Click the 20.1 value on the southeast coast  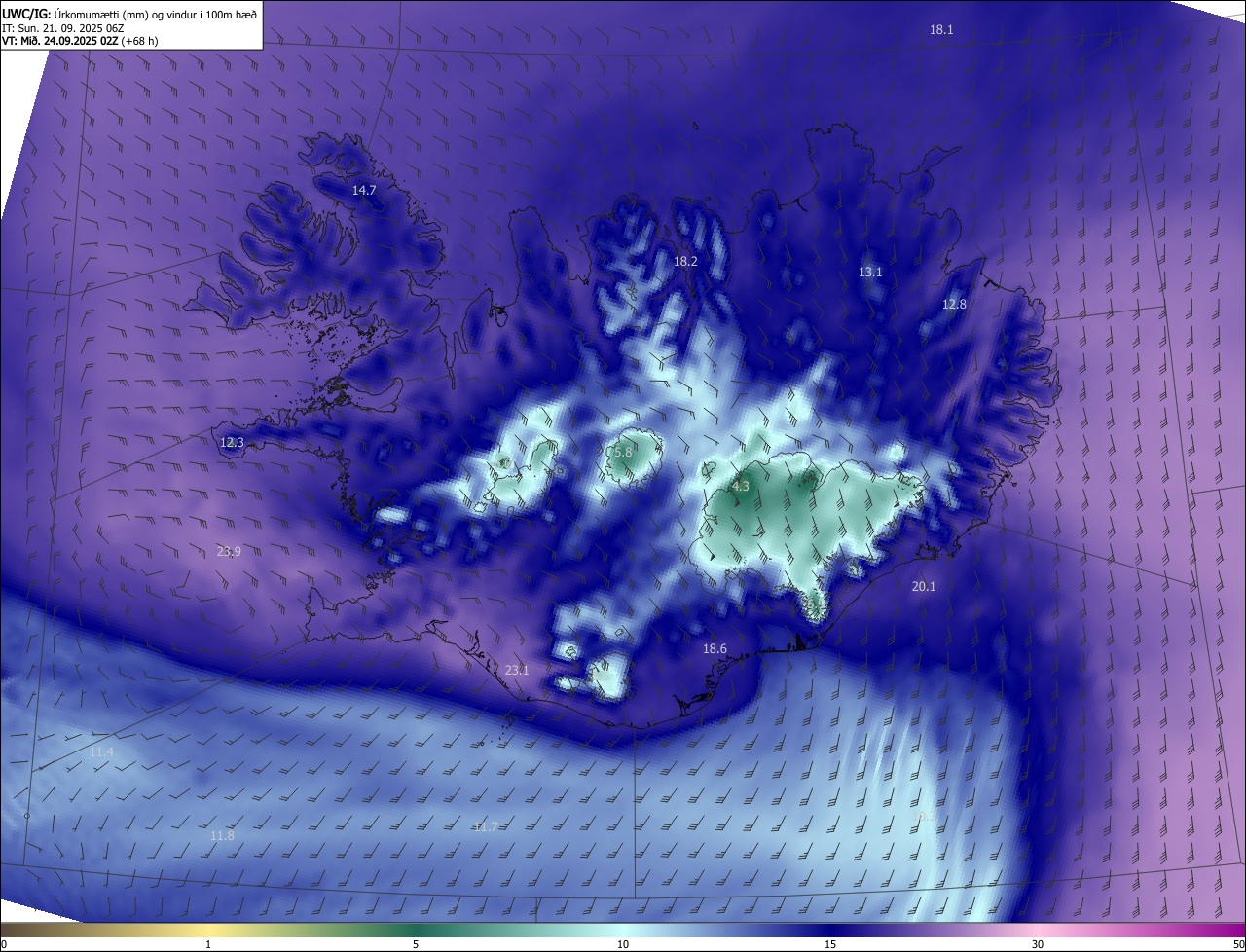point(924,587)
